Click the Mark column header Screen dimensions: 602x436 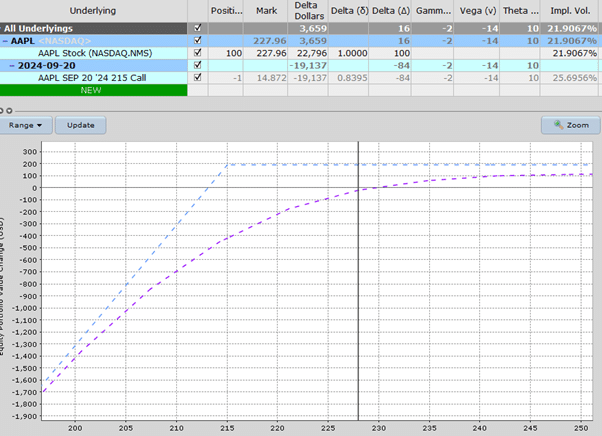click(x=266, y=10)
